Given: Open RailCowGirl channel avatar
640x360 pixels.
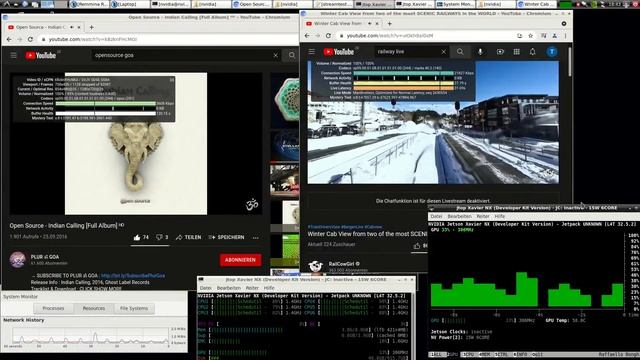Looking at the screenshot, I should 316,266.
